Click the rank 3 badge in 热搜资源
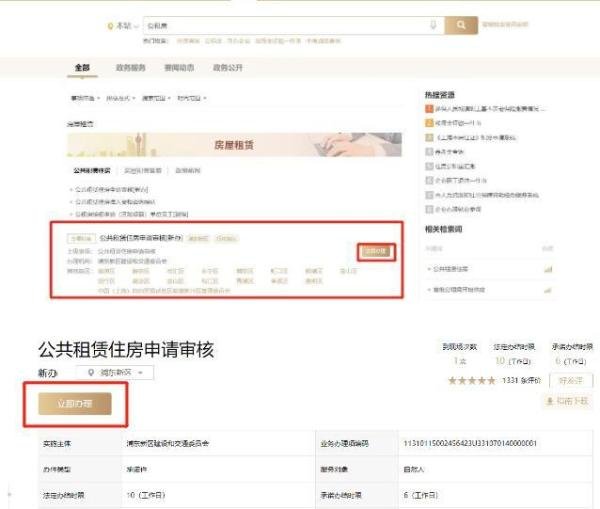The image size is (600, 509). pos(429,137)
